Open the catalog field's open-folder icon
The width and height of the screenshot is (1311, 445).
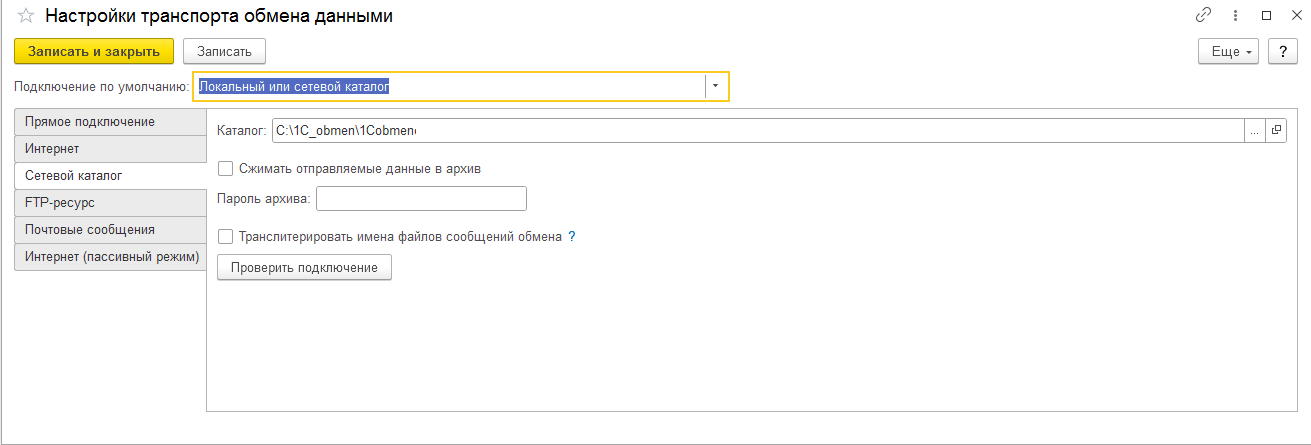pos(1276,130)
